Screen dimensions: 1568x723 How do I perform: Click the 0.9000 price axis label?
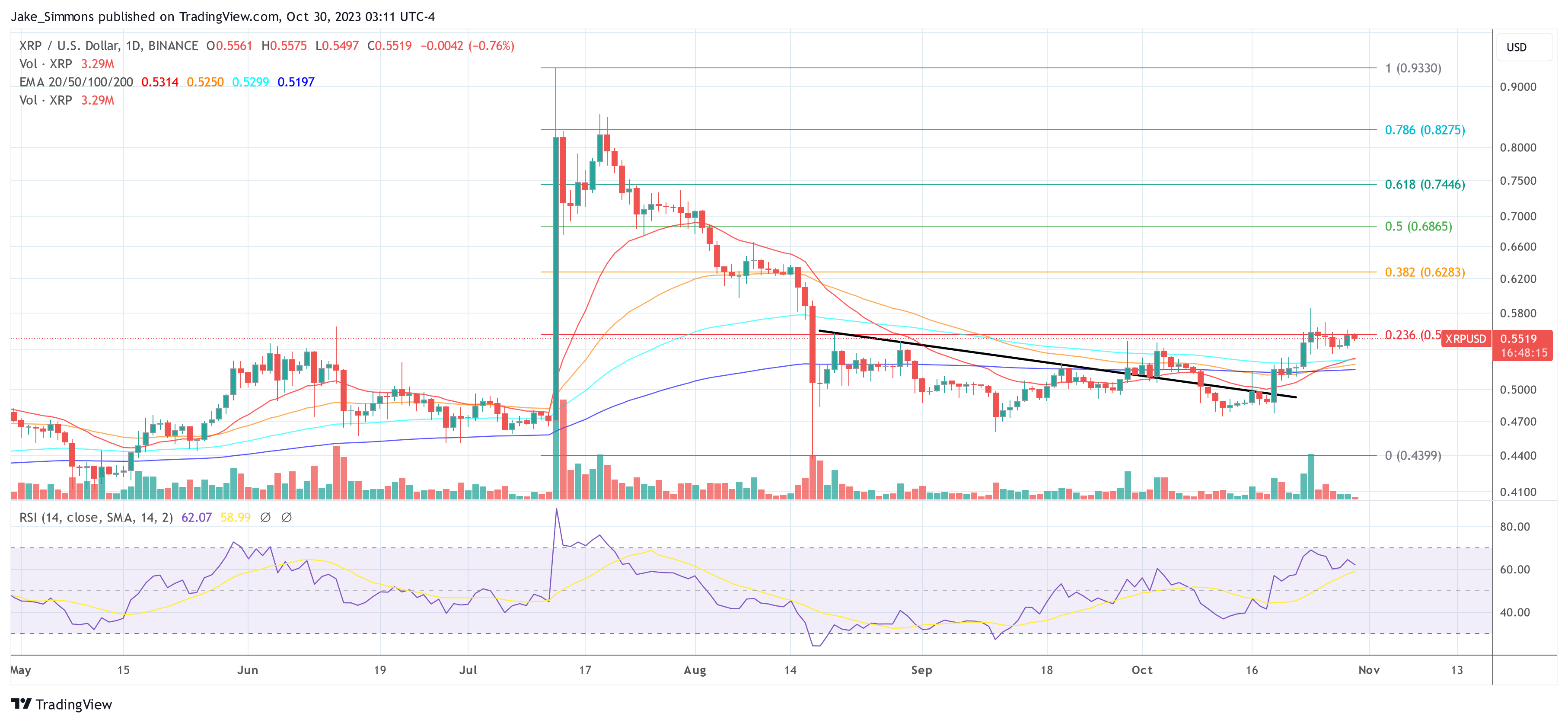point(1517,86)
